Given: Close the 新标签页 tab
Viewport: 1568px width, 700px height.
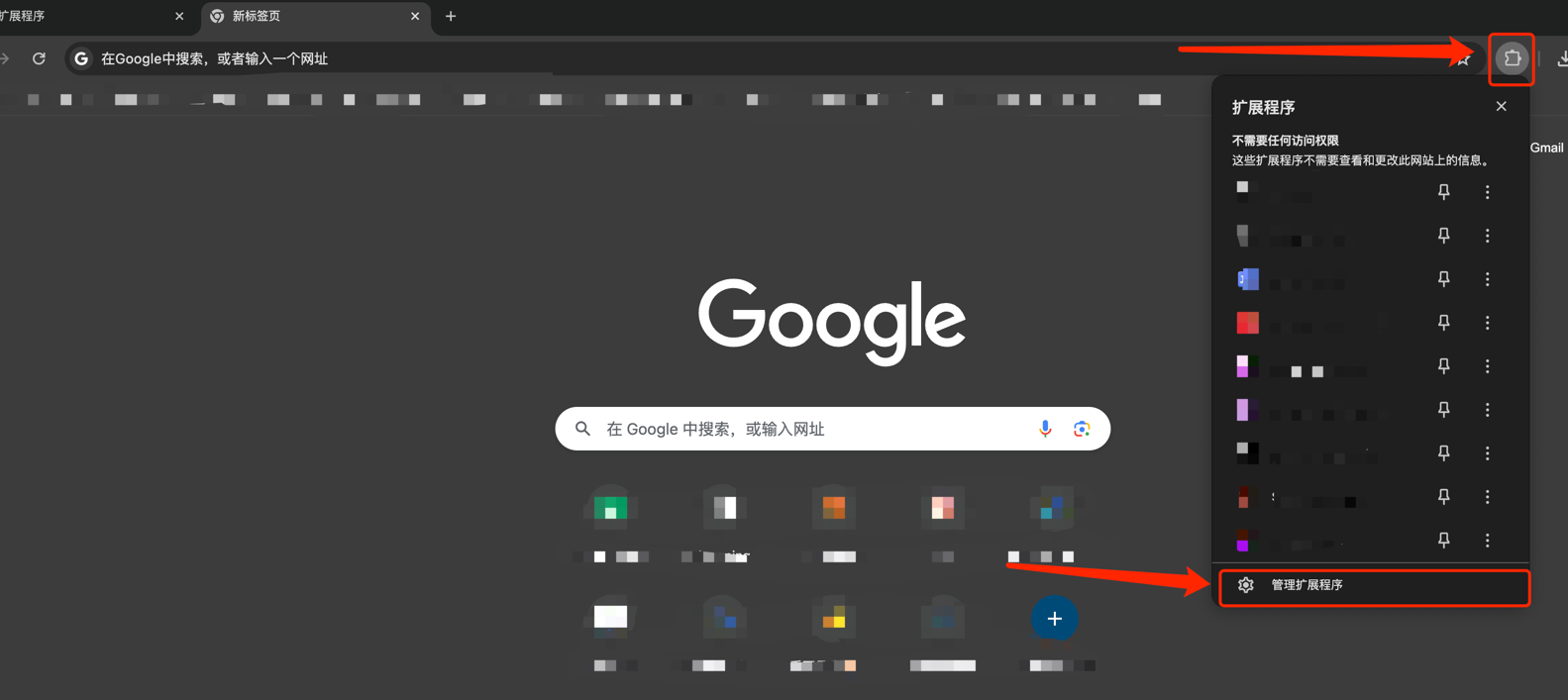Looking at the screenshot, I should (415, 16).
